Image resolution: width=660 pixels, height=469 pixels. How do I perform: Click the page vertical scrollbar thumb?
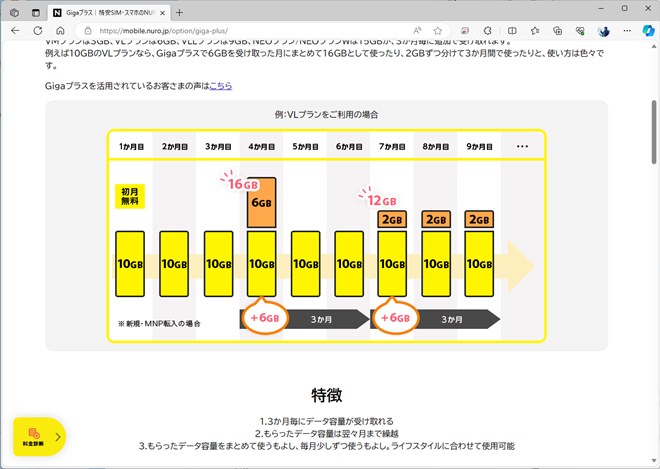point(654,132)
